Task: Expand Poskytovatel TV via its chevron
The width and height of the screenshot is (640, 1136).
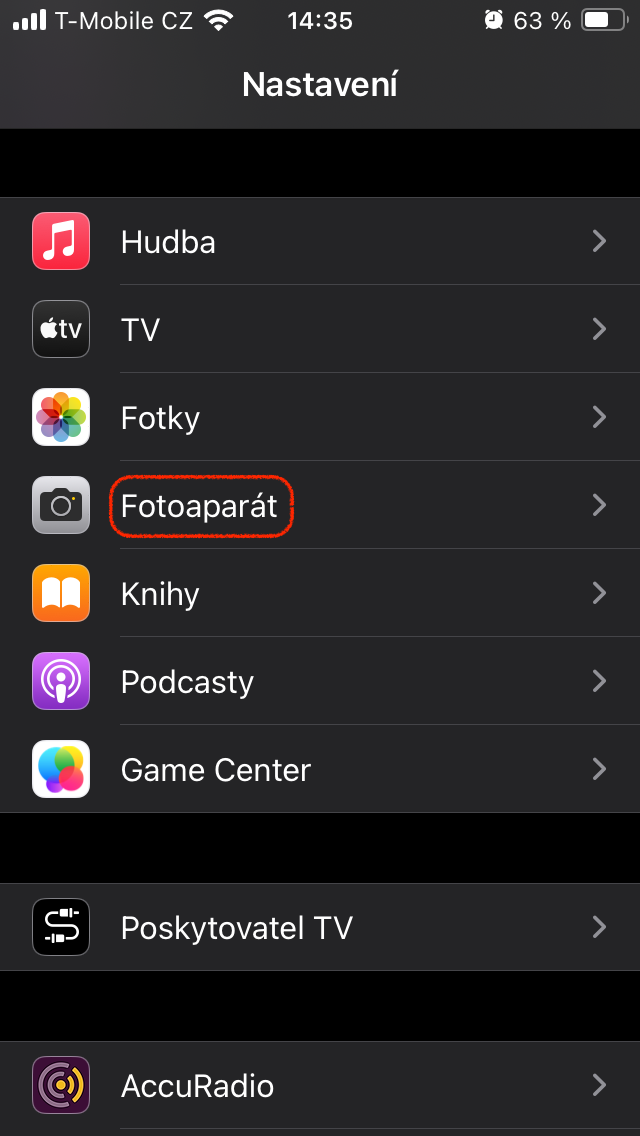Action: [x=599, y=927]
